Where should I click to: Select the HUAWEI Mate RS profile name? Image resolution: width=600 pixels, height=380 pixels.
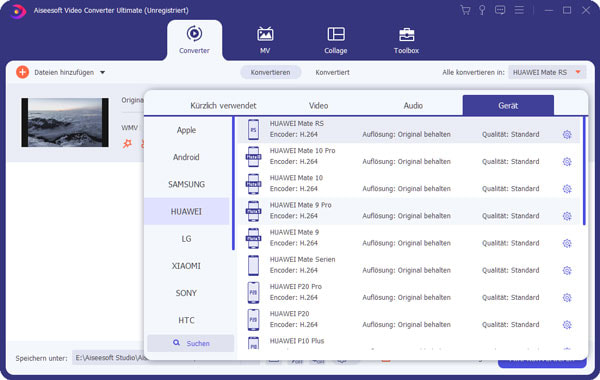[x=297, y=123]
